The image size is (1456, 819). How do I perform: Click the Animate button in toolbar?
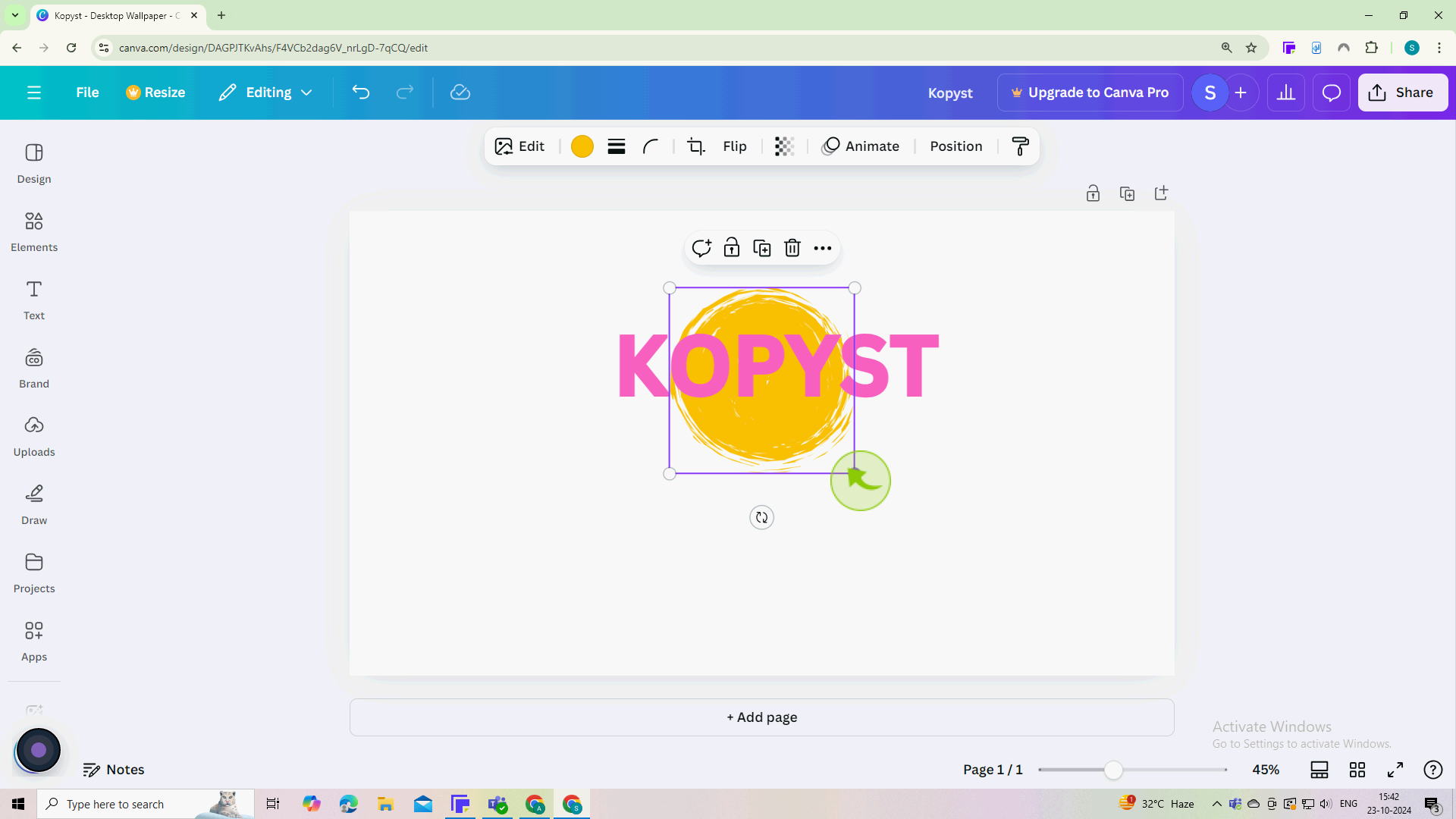[861, 146]
